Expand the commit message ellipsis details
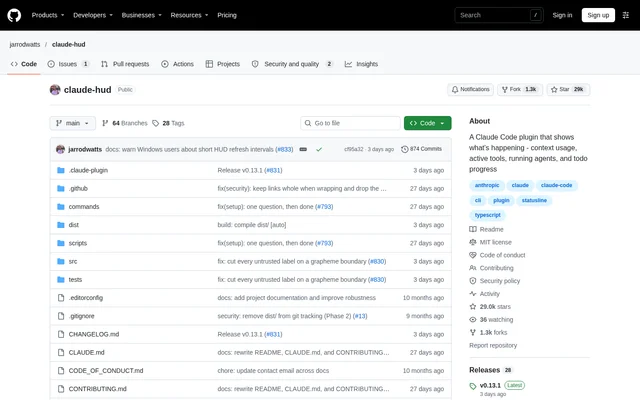The width and height of the screenshot is (640, 400). 303,149
